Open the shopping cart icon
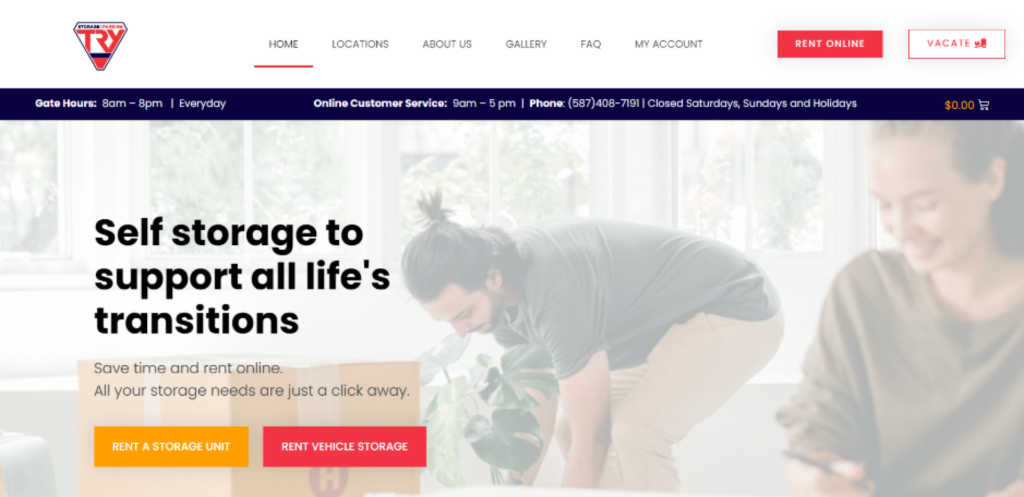Viewport: 1024px width, 497px height. (984, 104)
